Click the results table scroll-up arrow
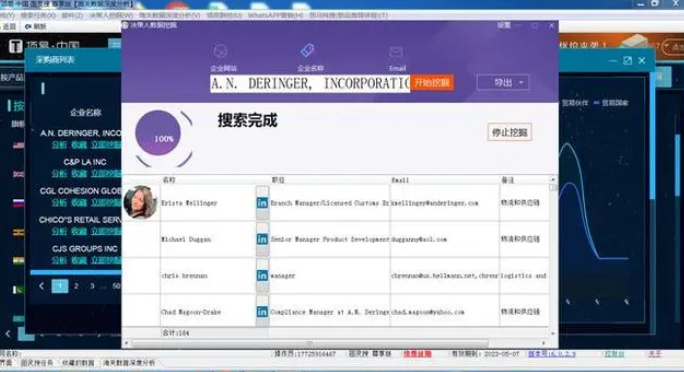The width and height of the screenshot is (684, 372). point(553,179)
